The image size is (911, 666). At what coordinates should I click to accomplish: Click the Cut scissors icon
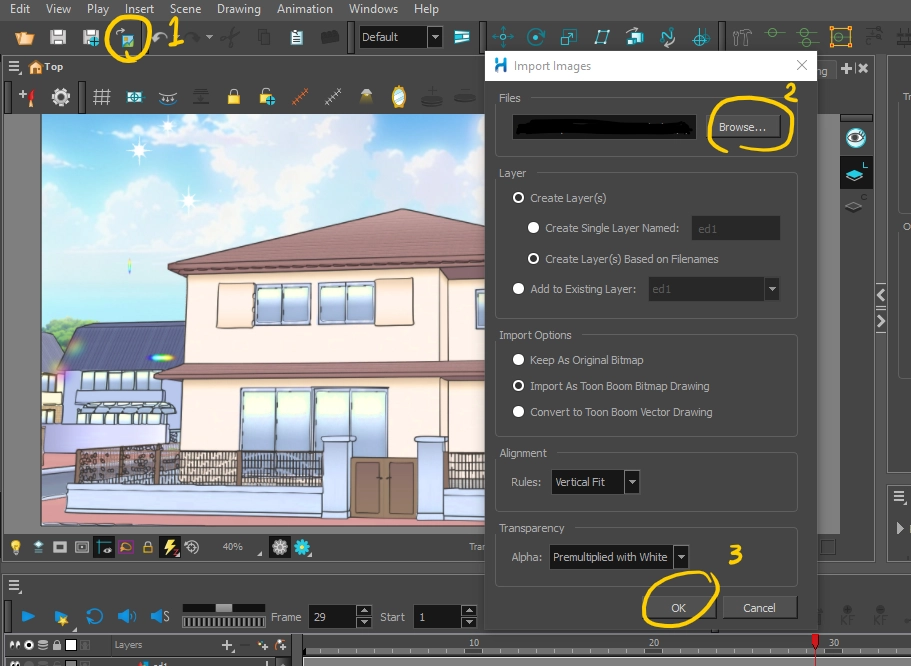tap(231, 37)
